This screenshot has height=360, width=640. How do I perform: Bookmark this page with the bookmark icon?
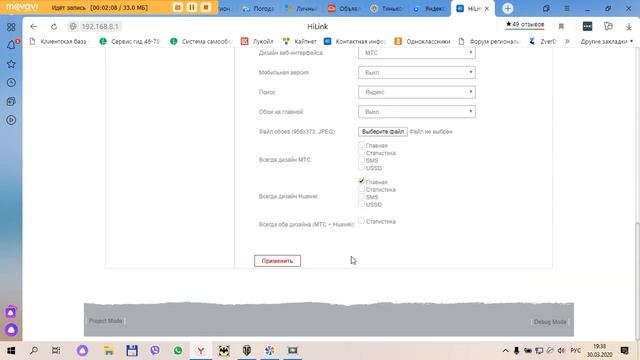tap(561, 27)
